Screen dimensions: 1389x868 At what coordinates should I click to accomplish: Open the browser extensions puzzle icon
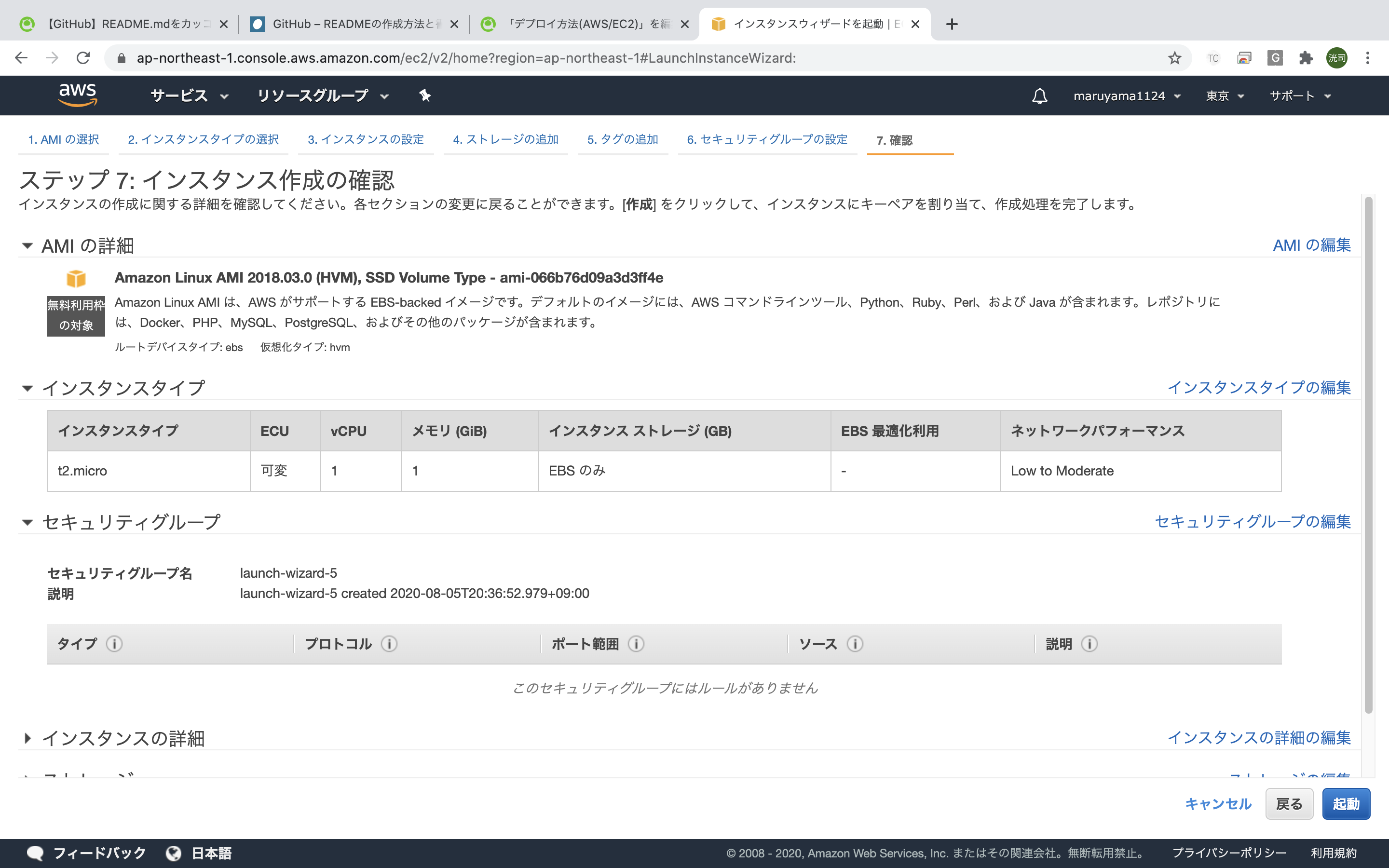tap(1306, 58)
